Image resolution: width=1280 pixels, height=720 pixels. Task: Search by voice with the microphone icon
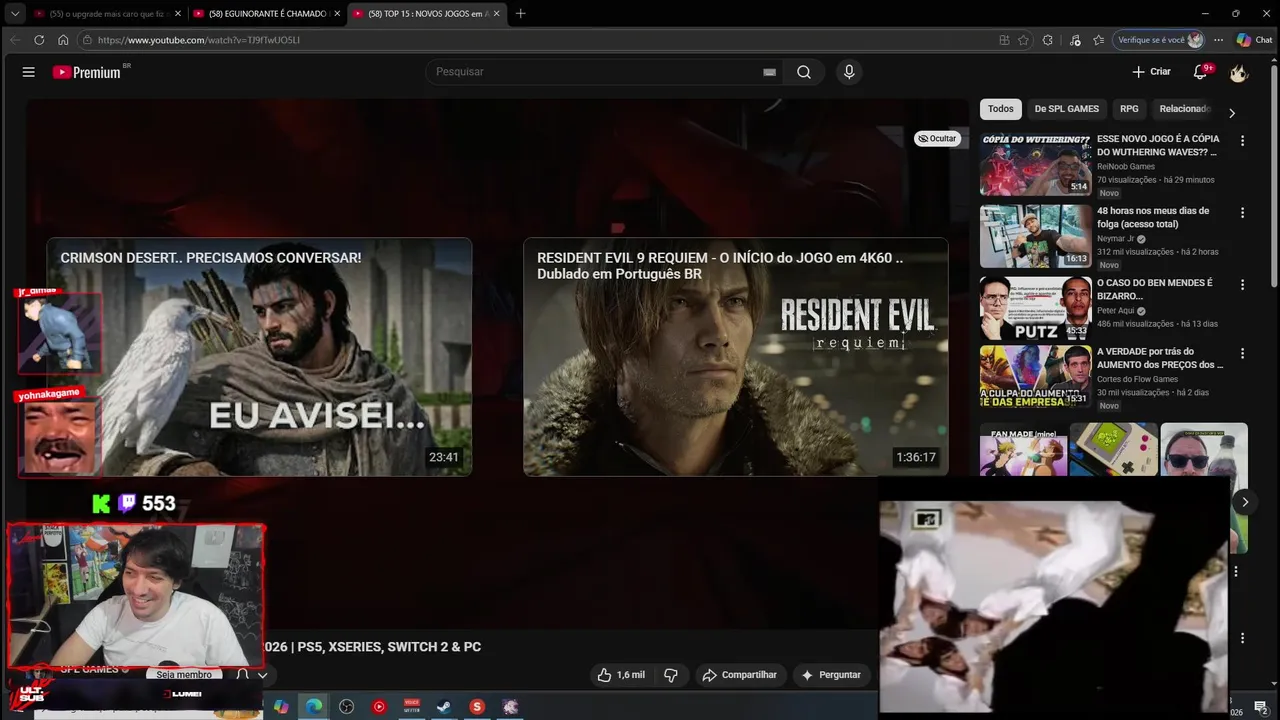849,72
